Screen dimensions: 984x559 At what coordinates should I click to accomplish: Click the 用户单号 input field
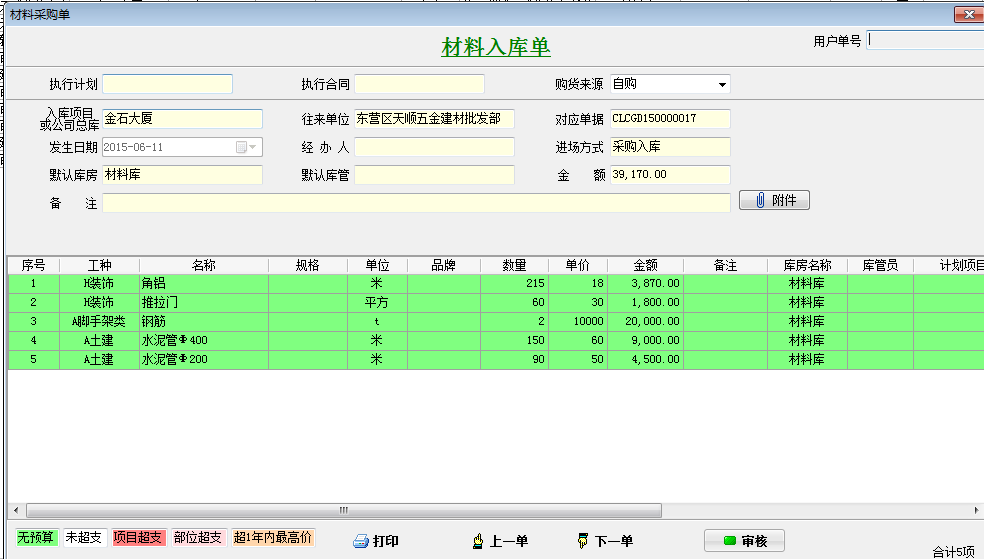tap(925, 40)
